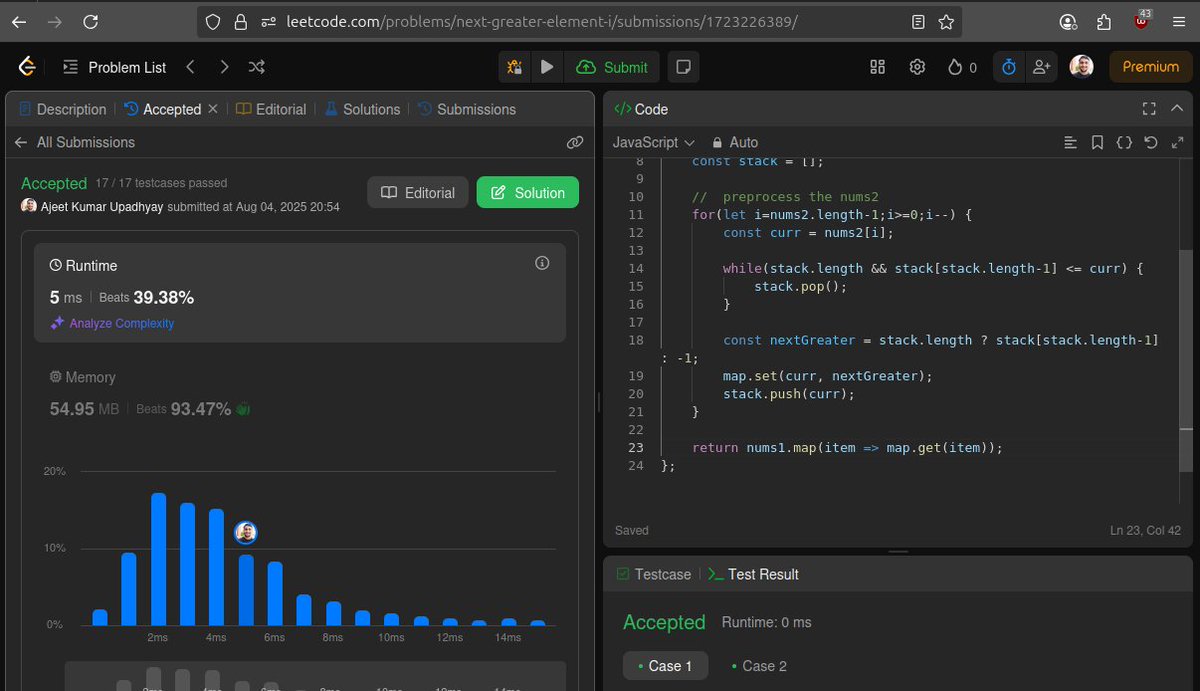Switch to the Solutions tab
Viewport: 1200px width, 691px height.
363,109
